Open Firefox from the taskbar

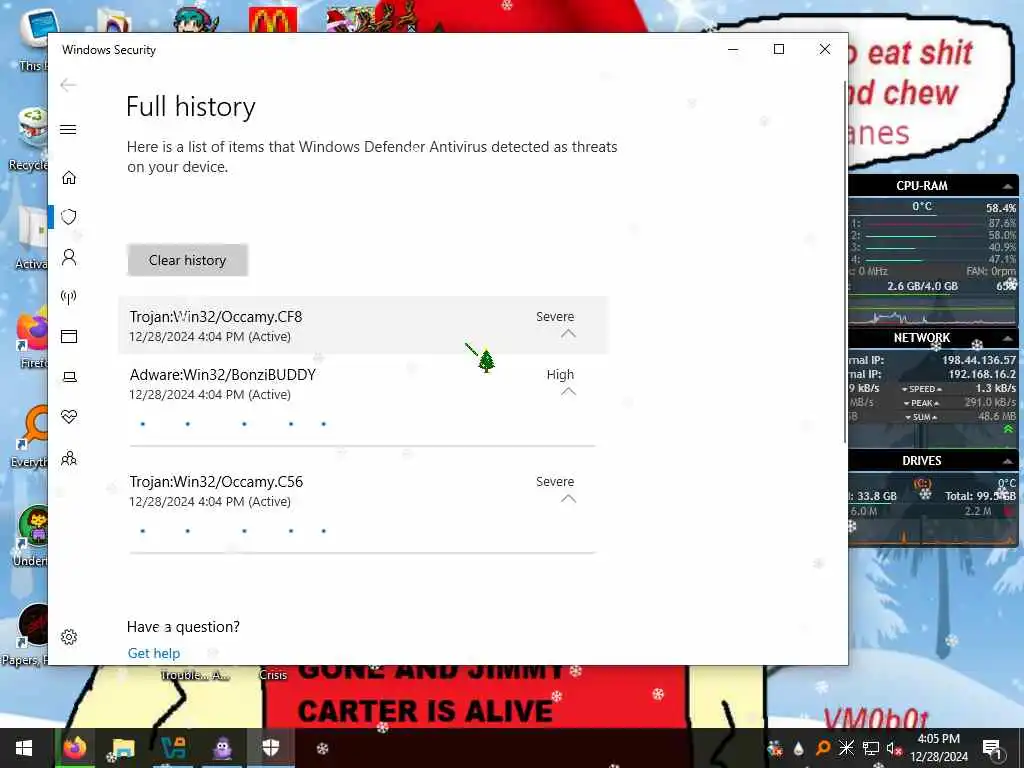coord(74,748)
